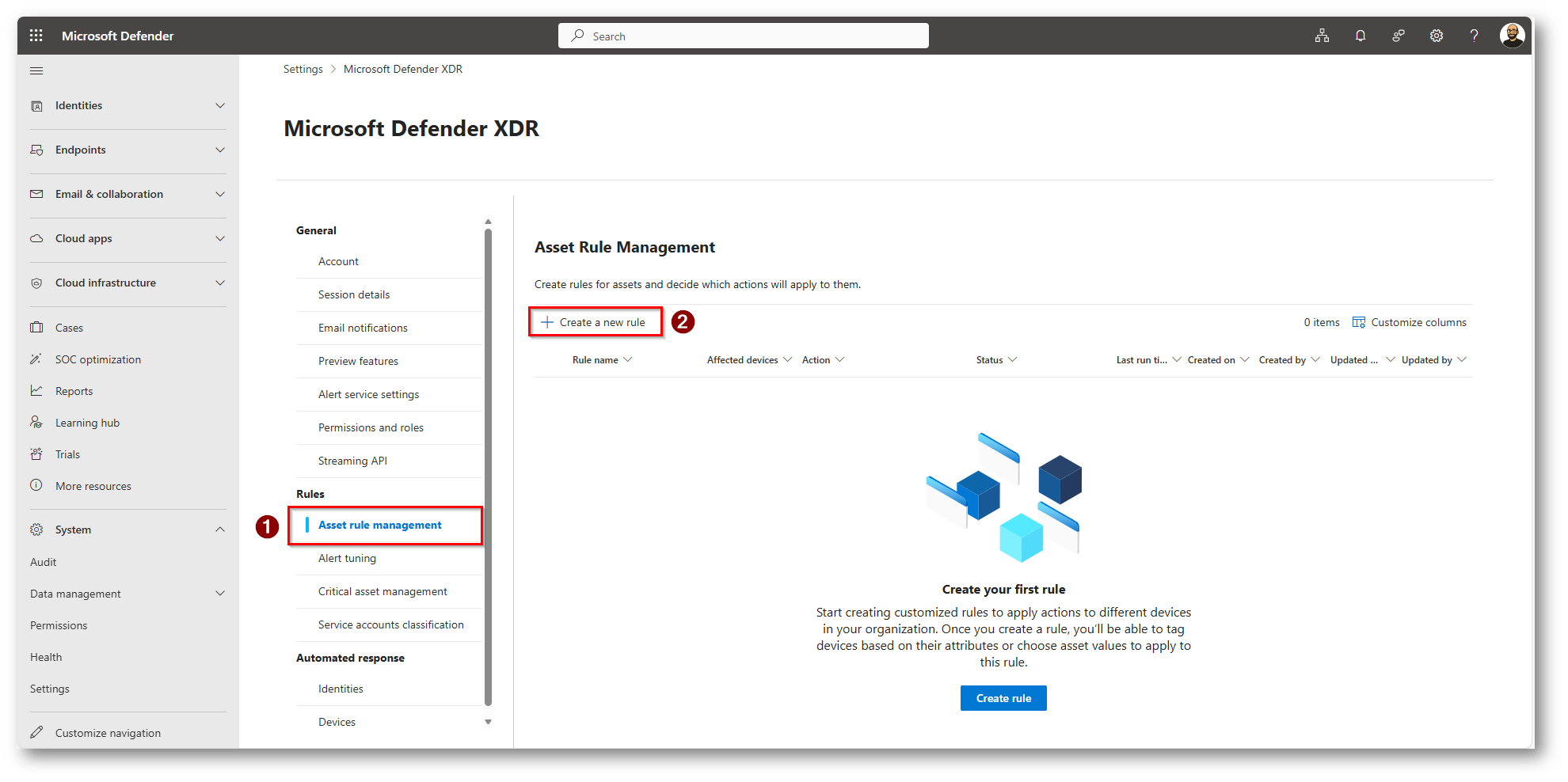Click the Settings breadcrumb link
The width and height of the screenshot is (1568, 782).
pos(303,70)
